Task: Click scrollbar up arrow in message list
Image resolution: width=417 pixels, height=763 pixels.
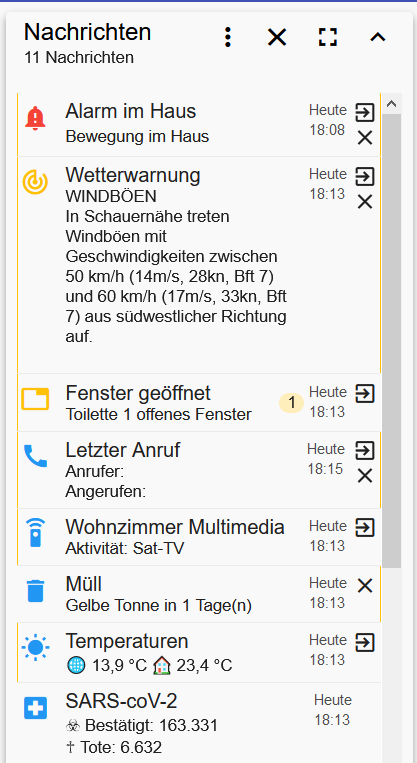Action: tap(392, 104)
